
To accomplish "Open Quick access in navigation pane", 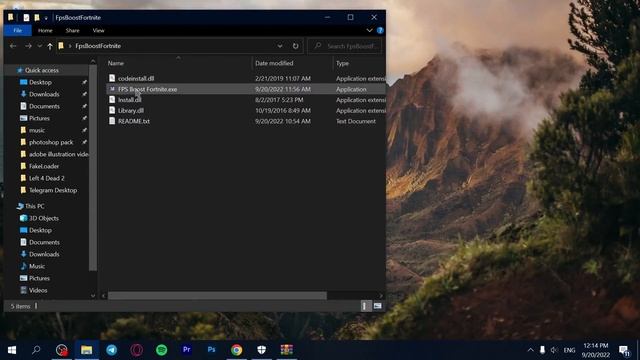I will pyautogui.click(x=42, y=70).
